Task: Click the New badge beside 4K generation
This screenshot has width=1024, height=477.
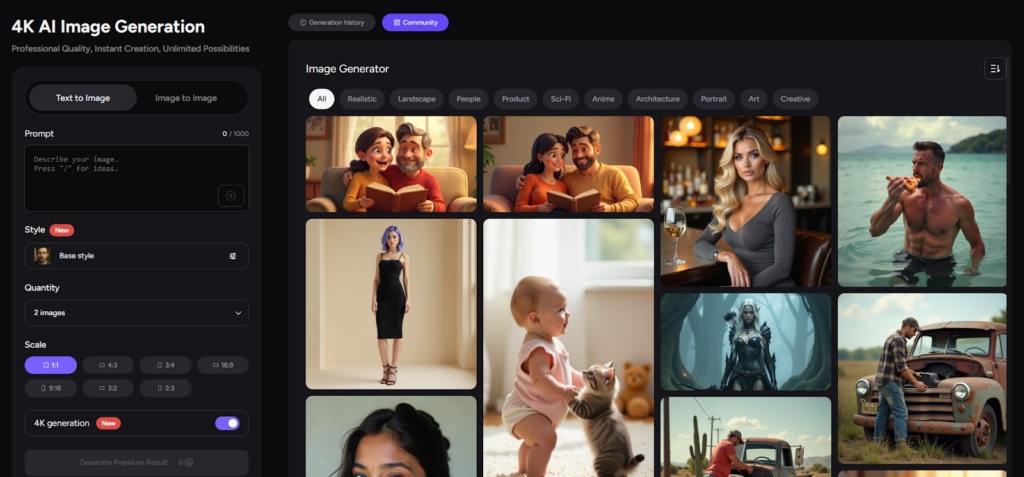Action: (108, 423)
